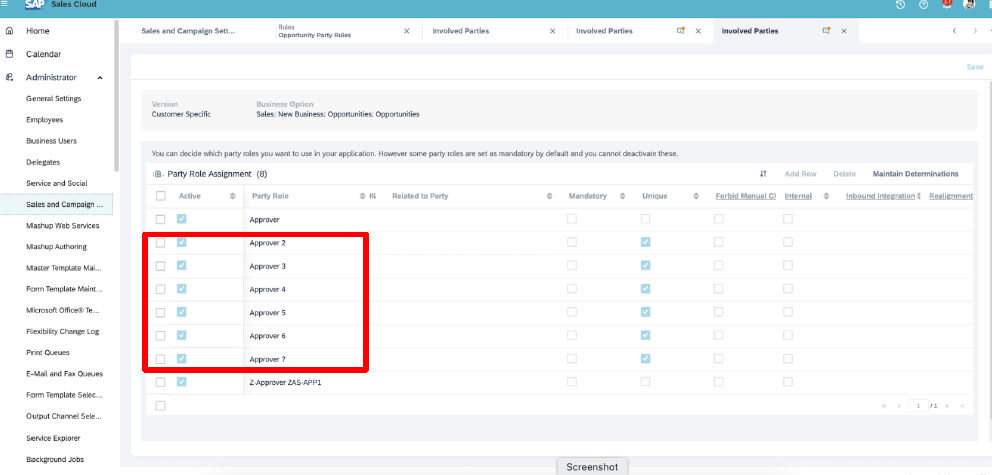992x475 pixels.
Task: Click the Save button
Action: click(974, 67)
